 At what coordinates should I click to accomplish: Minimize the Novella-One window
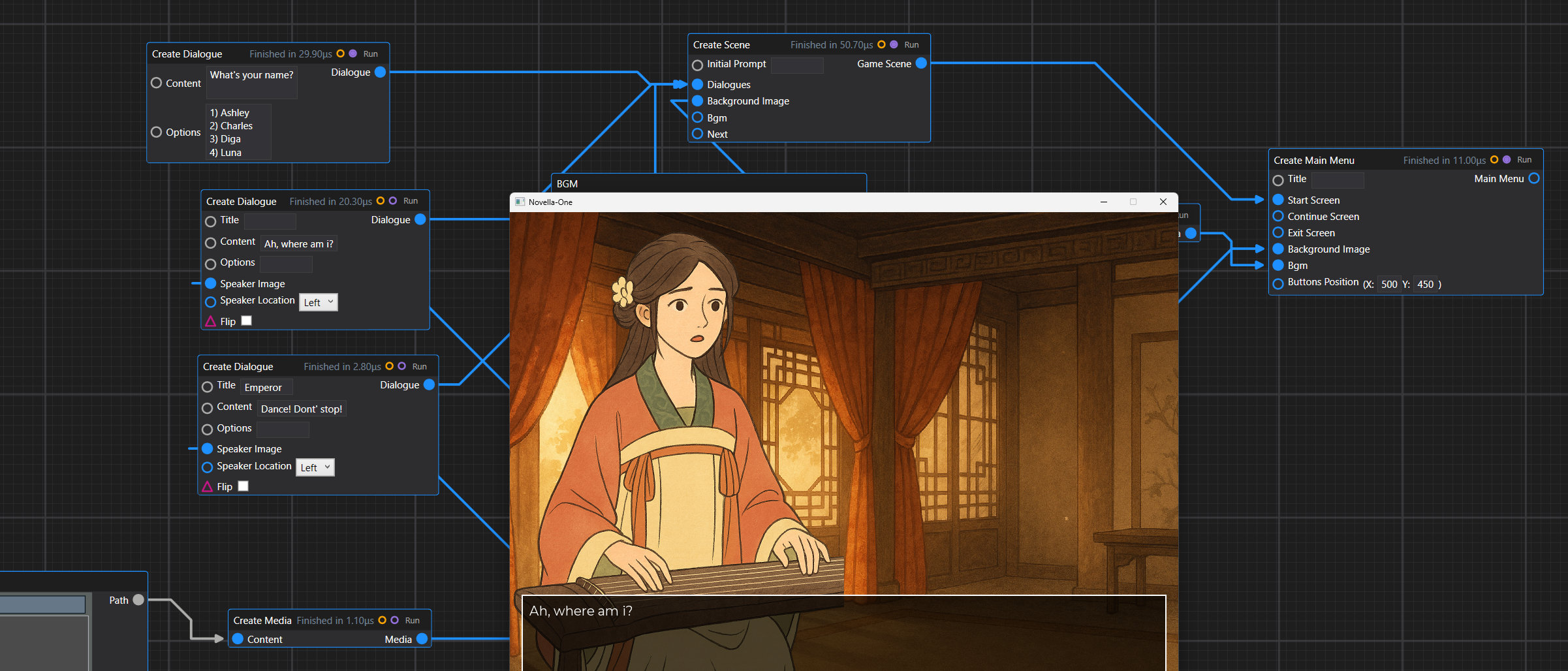1104,202
